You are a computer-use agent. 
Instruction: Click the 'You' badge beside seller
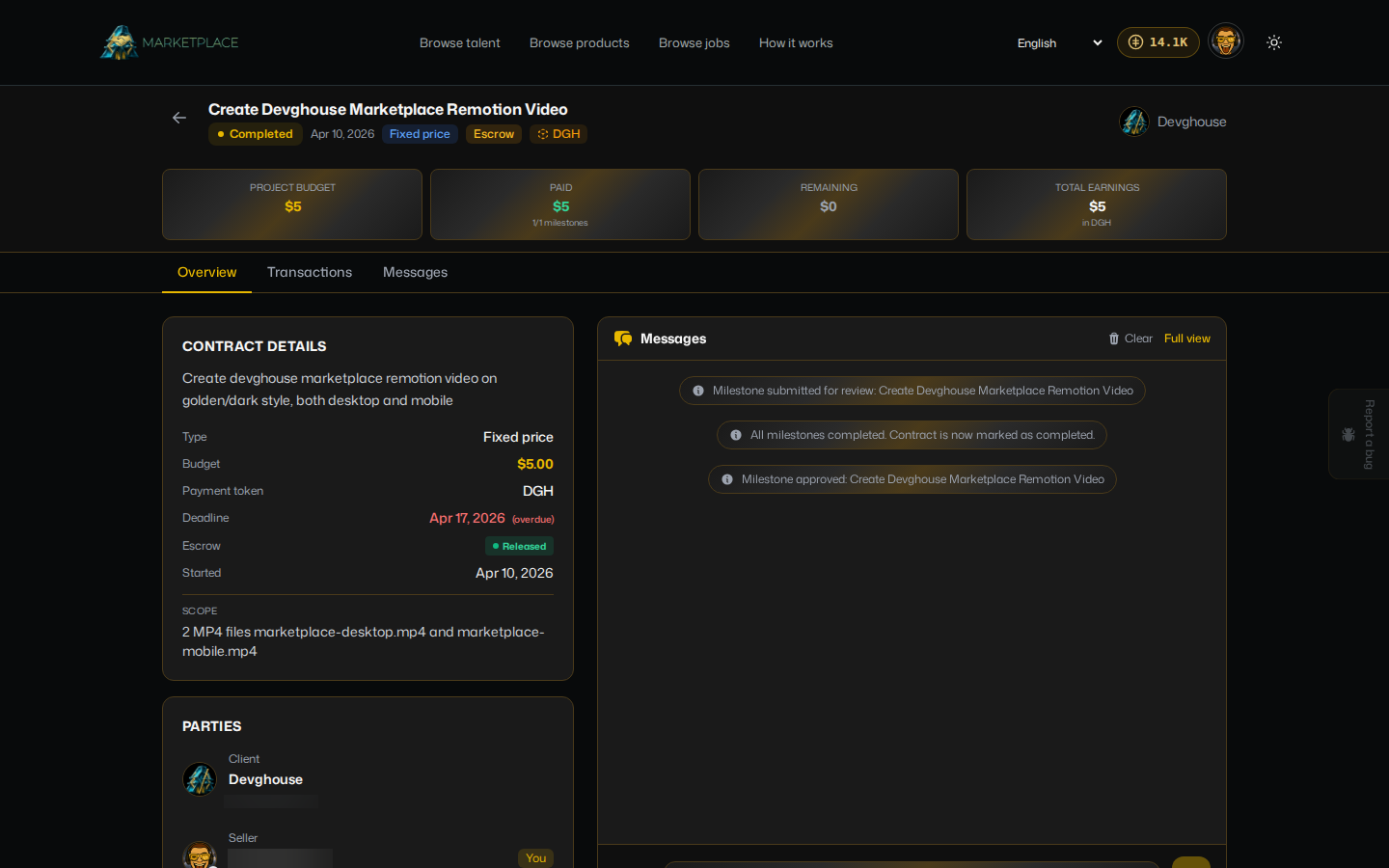535,858
